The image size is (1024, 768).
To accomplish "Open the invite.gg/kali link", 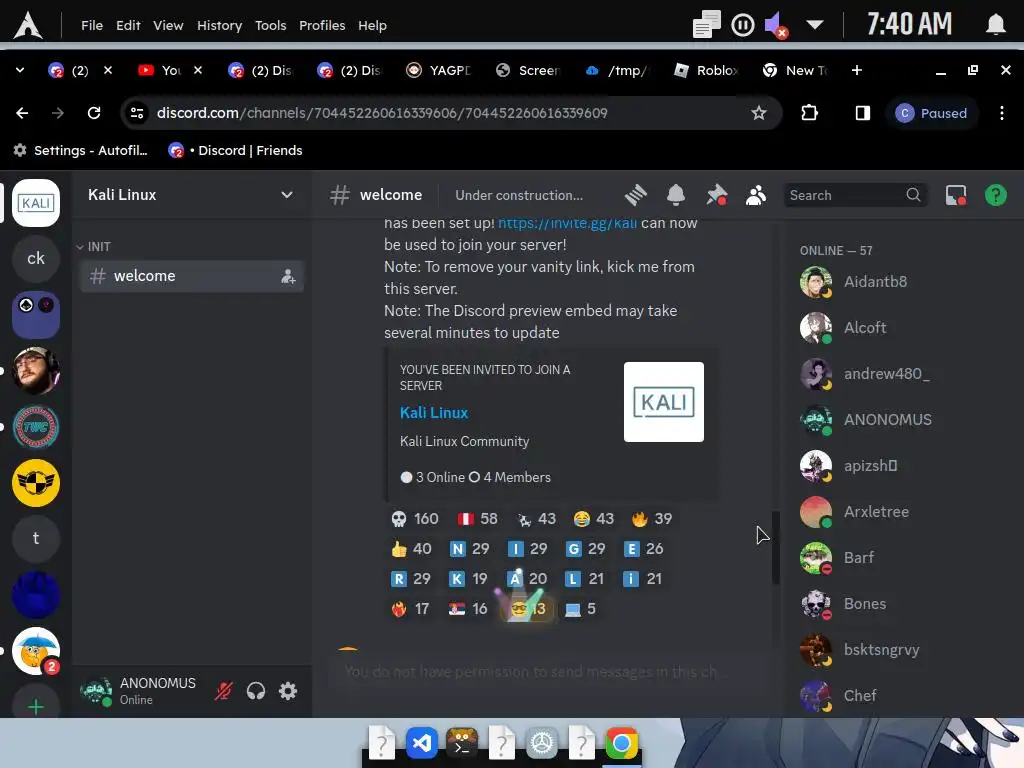I will tap(567, 223).
